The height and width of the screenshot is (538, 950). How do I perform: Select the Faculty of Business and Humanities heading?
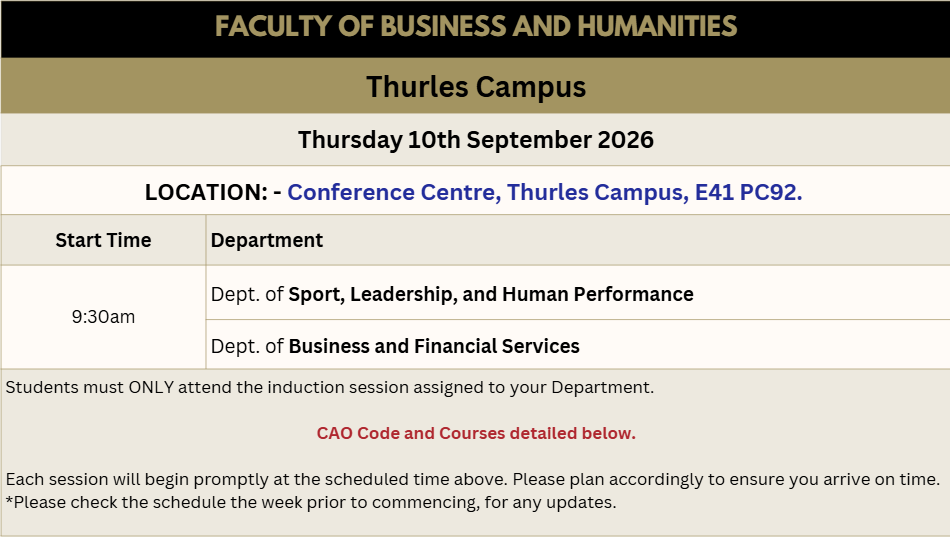[x=476, y=27]
